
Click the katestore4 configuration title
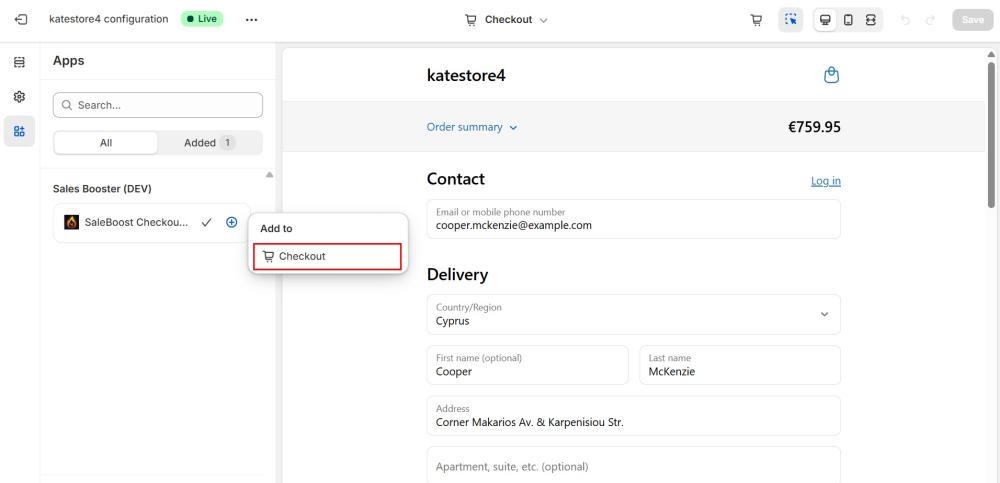pyautogui.click(x=108, y=19)
